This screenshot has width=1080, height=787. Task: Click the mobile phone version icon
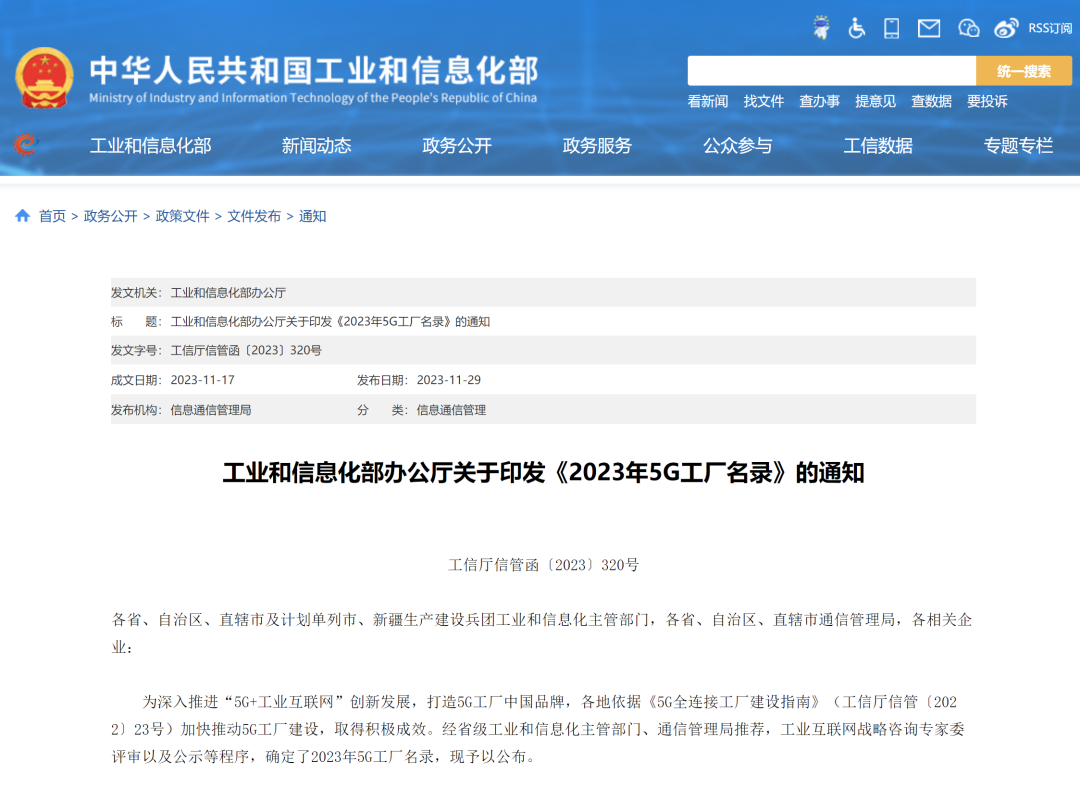coord(892,28)
